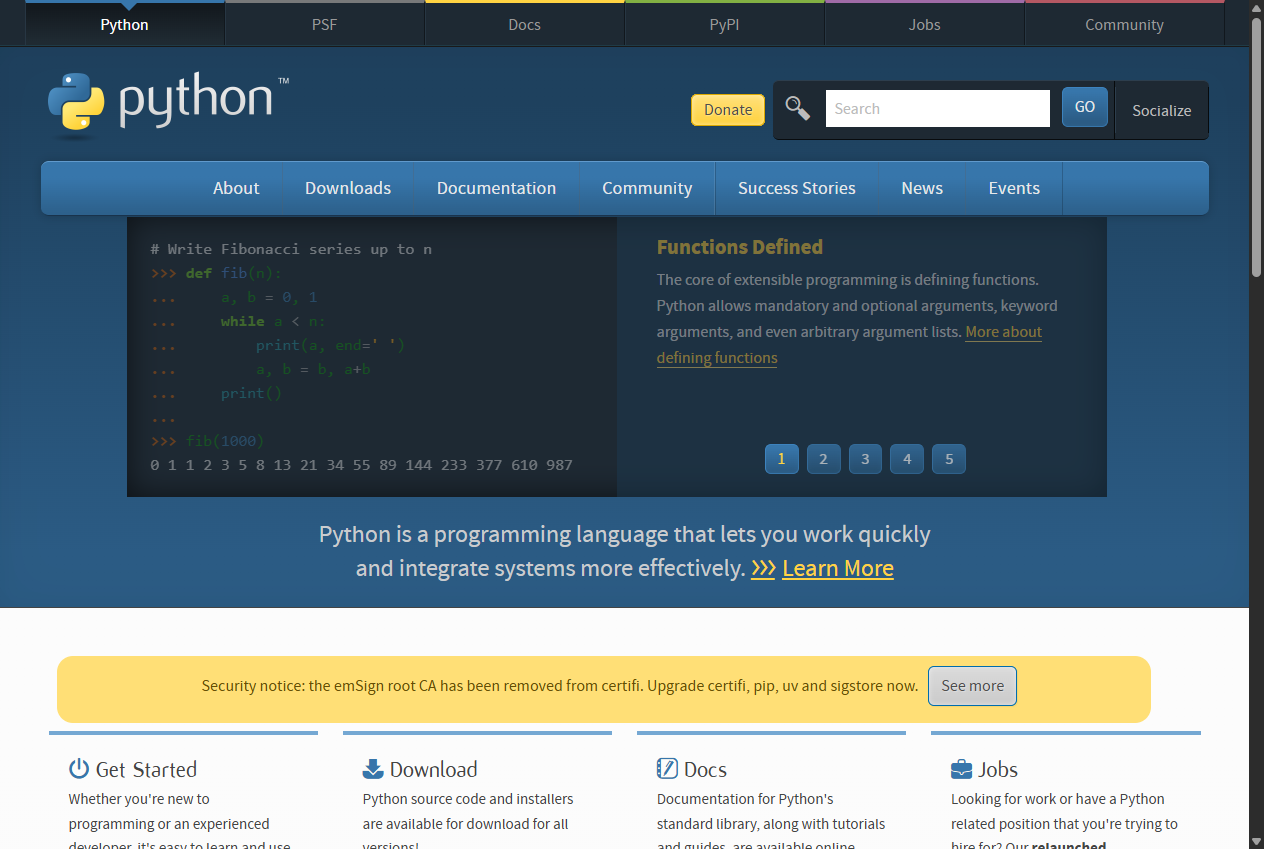
Task: Select the Python top tab
Action: point(125,24)
